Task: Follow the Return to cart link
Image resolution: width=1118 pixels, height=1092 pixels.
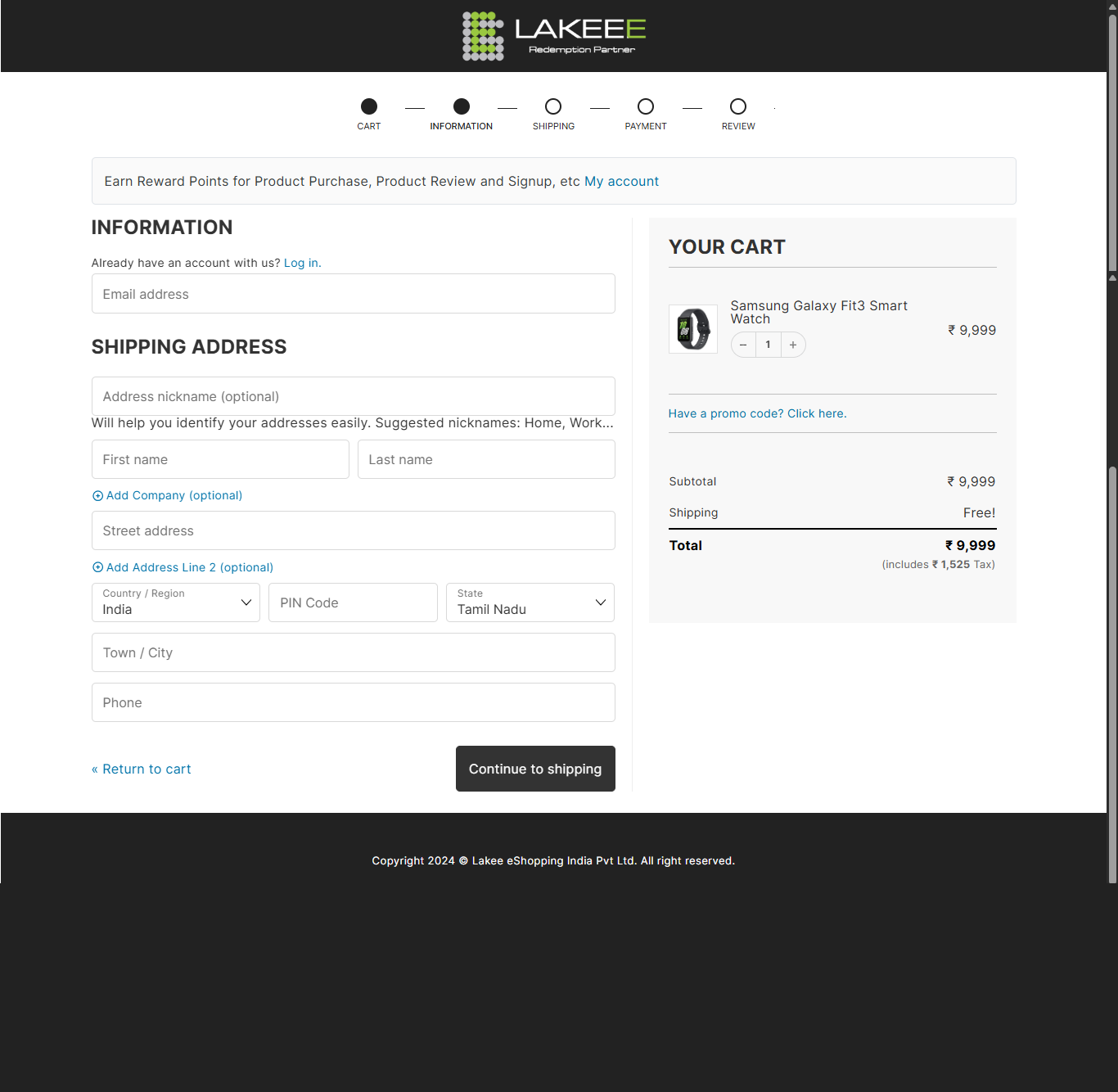Action: click(142, 769)
